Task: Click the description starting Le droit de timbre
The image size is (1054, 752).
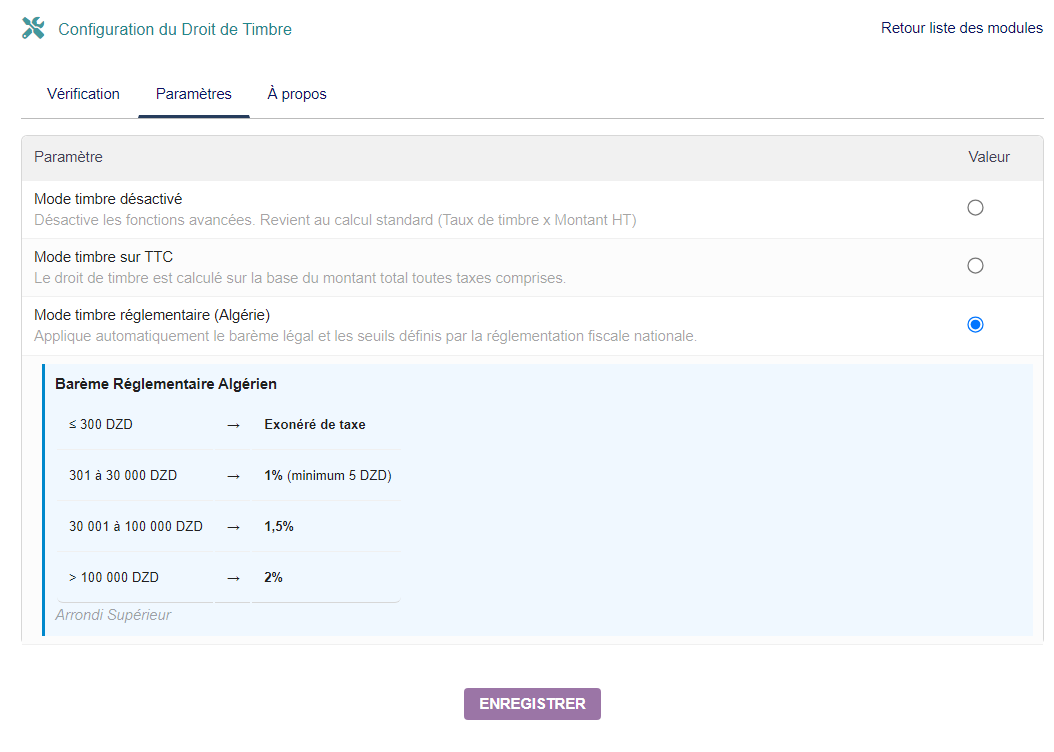Action: coord(300,278)
